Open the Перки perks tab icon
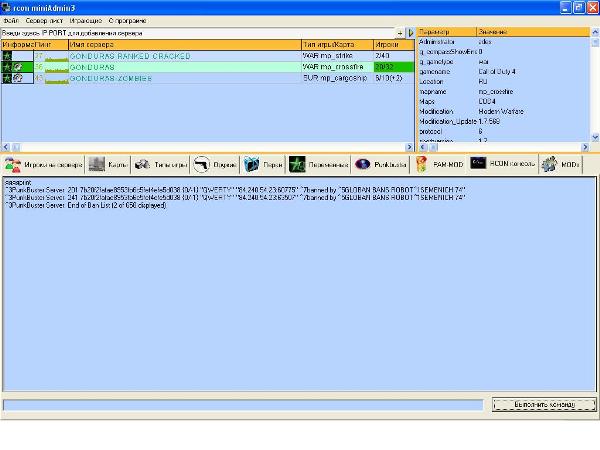The image size is (600, 450). tap(251, 165)
